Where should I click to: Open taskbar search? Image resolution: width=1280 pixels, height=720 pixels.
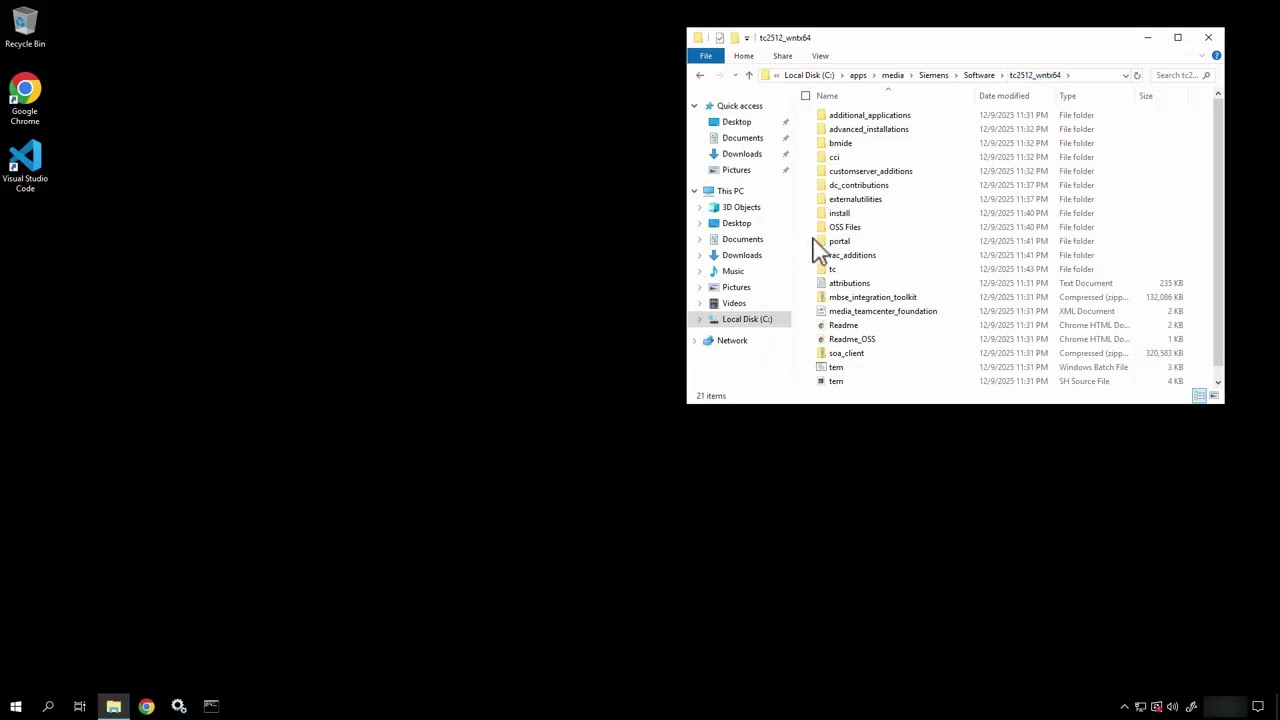pos(48,707)
